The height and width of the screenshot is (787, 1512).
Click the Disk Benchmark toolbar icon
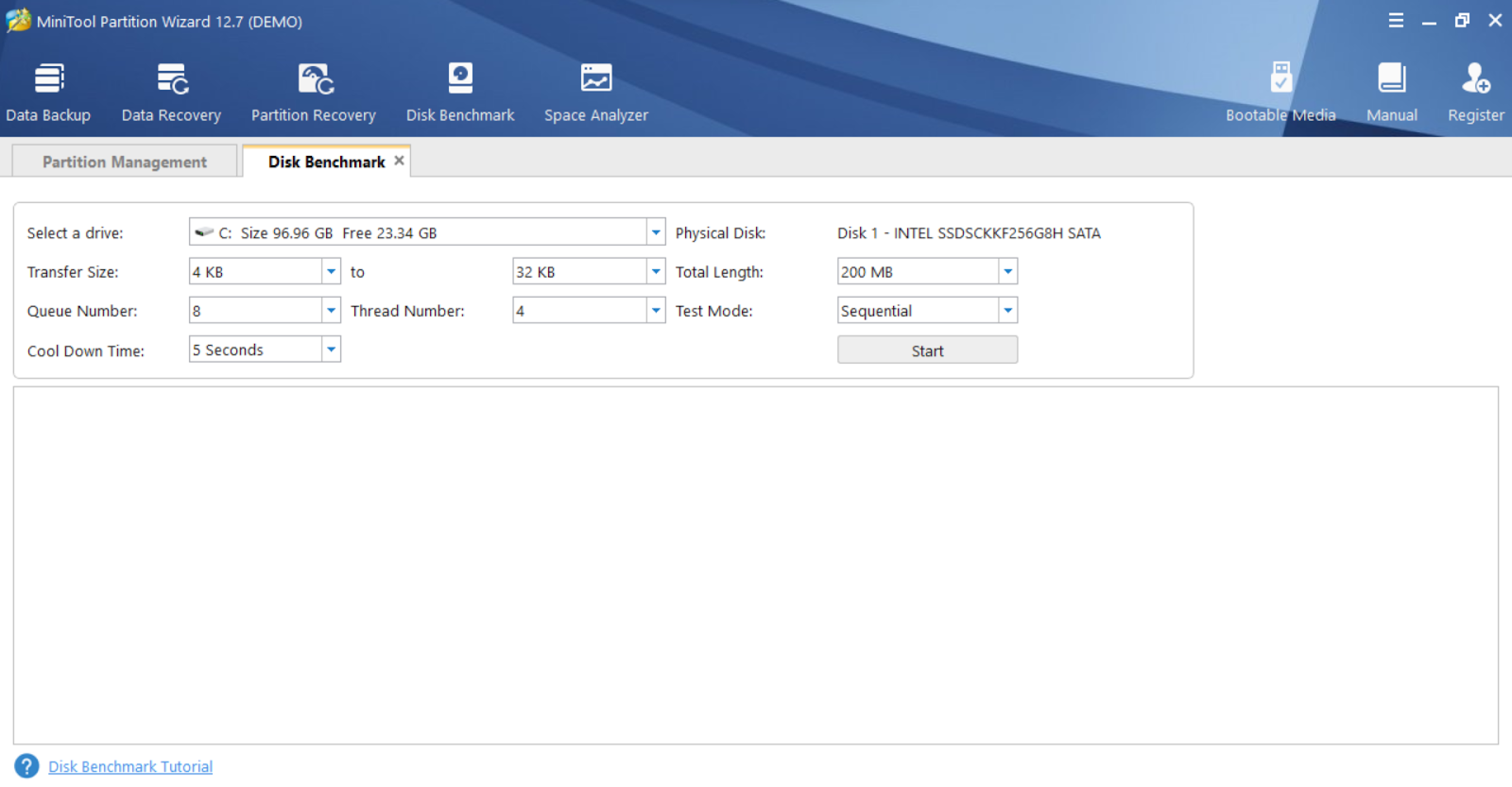pos(460,93)
